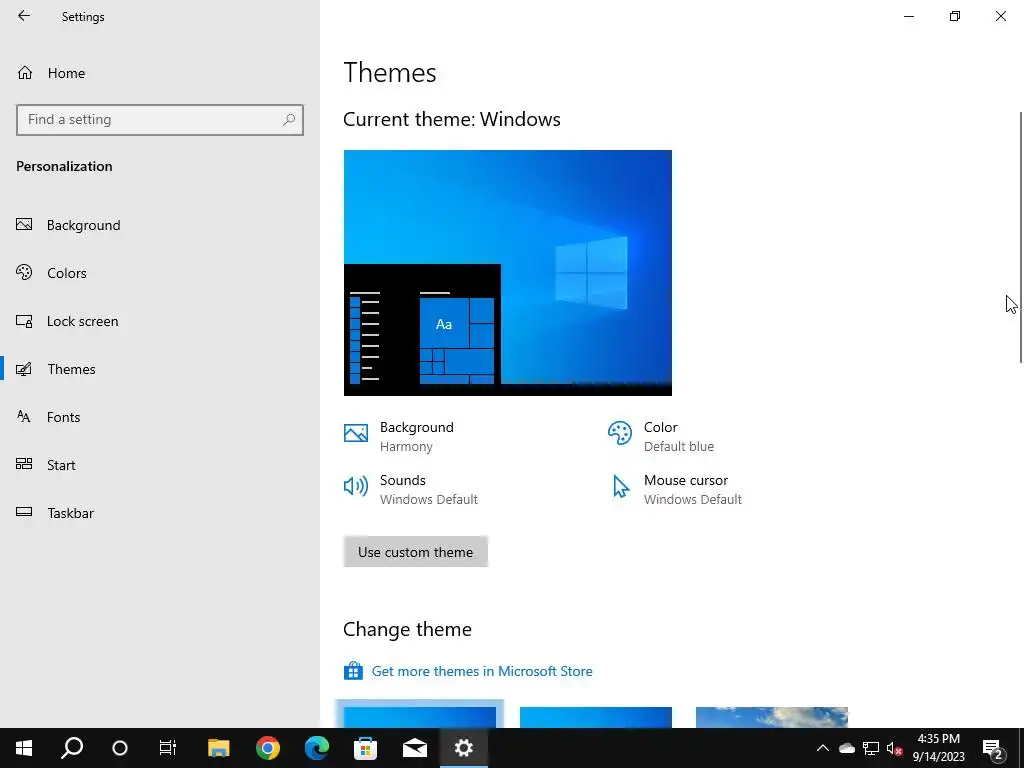Click the Sounds speaker icon

(356, 486)
